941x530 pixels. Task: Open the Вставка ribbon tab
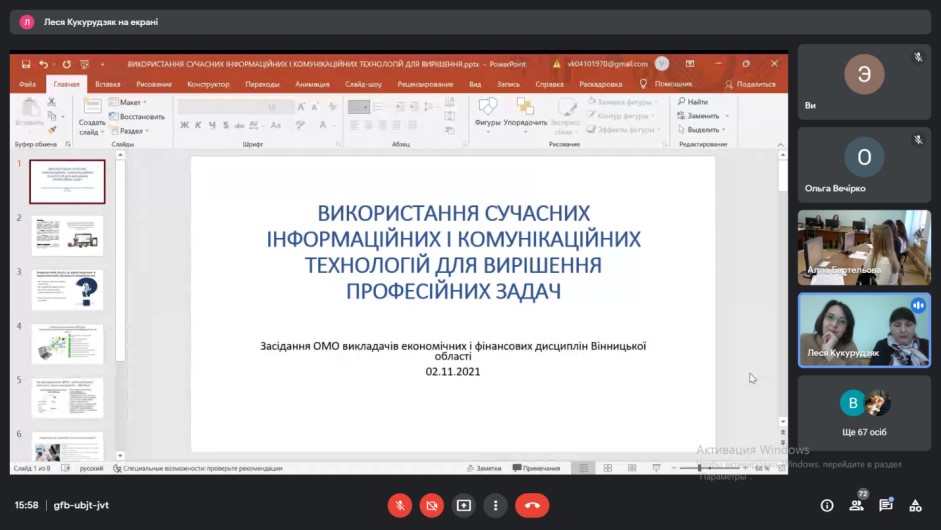[x=107, y=84]
